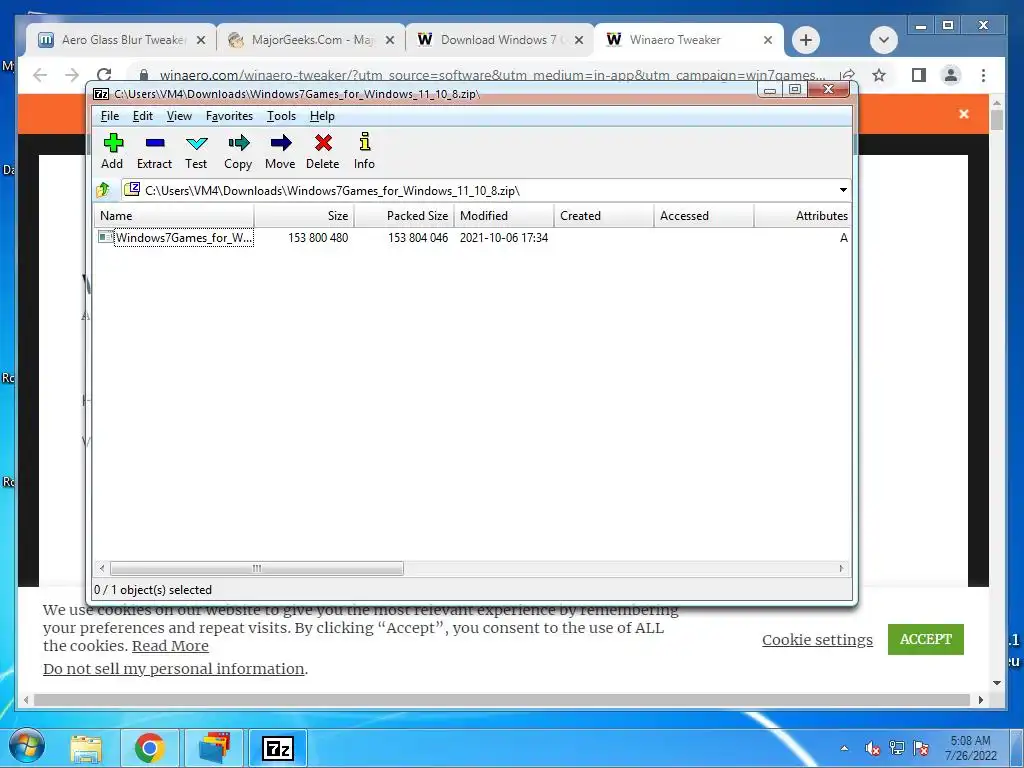Open Chrome three-dot menu
Image resolution: width=1024 pixels, height=768 pixels.
coord(983,75)
